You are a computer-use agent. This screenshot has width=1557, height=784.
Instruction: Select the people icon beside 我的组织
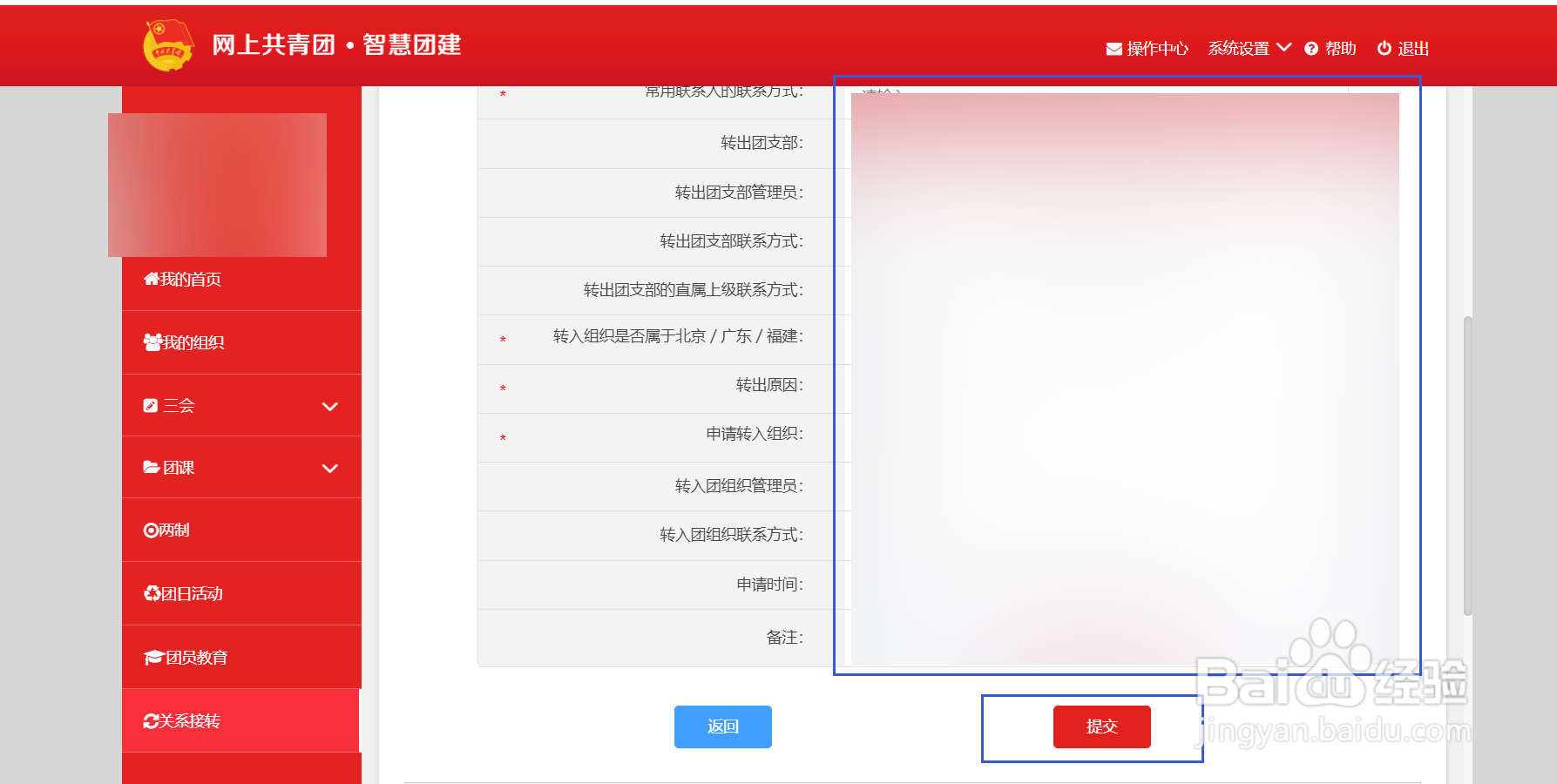[x=152, y=342]
